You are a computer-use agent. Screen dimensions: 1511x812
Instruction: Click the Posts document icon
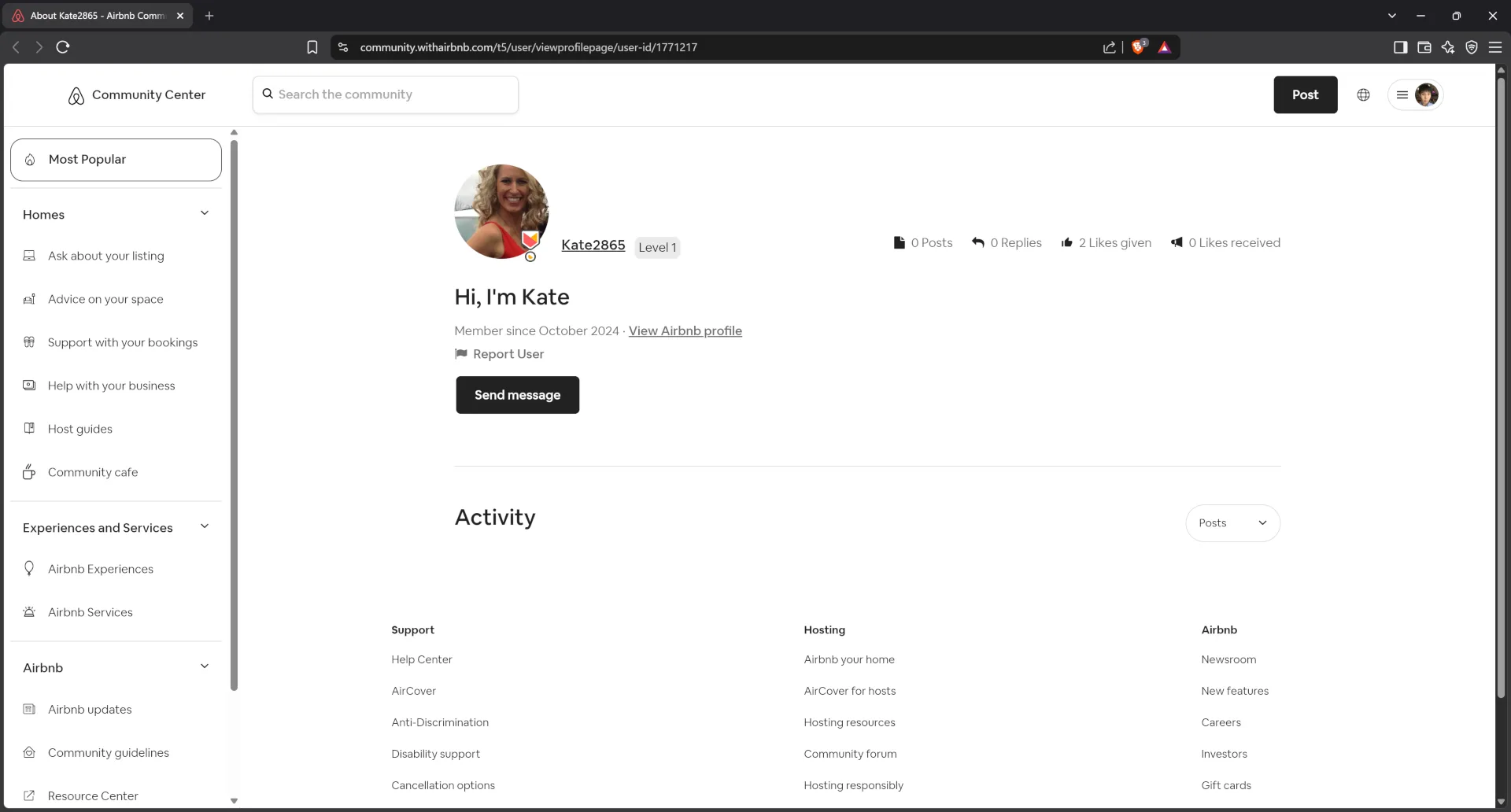click(899, 242)
